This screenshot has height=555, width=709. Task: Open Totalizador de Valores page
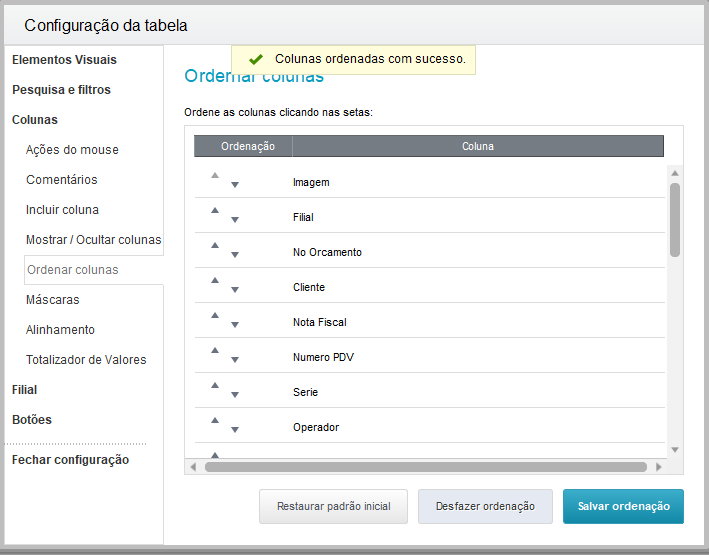tap(86, 360)
